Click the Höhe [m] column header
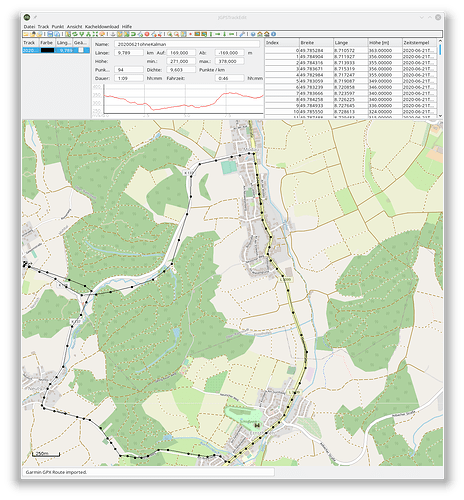Image resolution: width=464 pixels, height=500 pixels. click(385, 43)
